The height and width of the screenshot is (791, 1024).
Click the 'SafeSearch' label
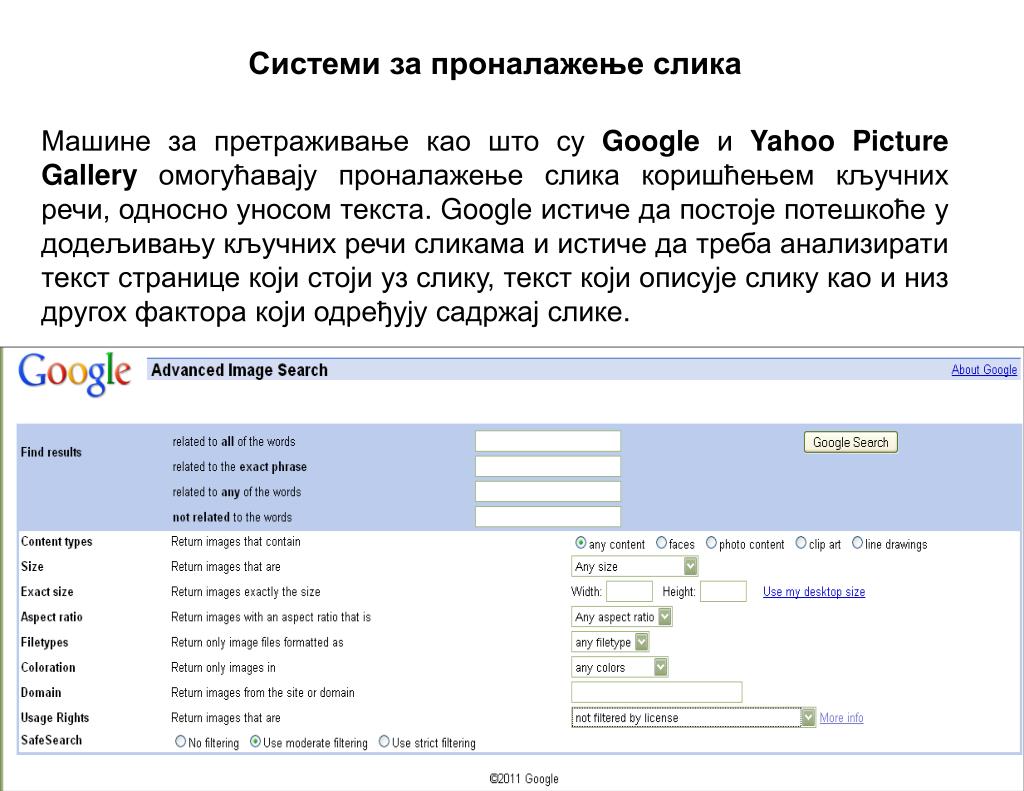tap(51, 740)
